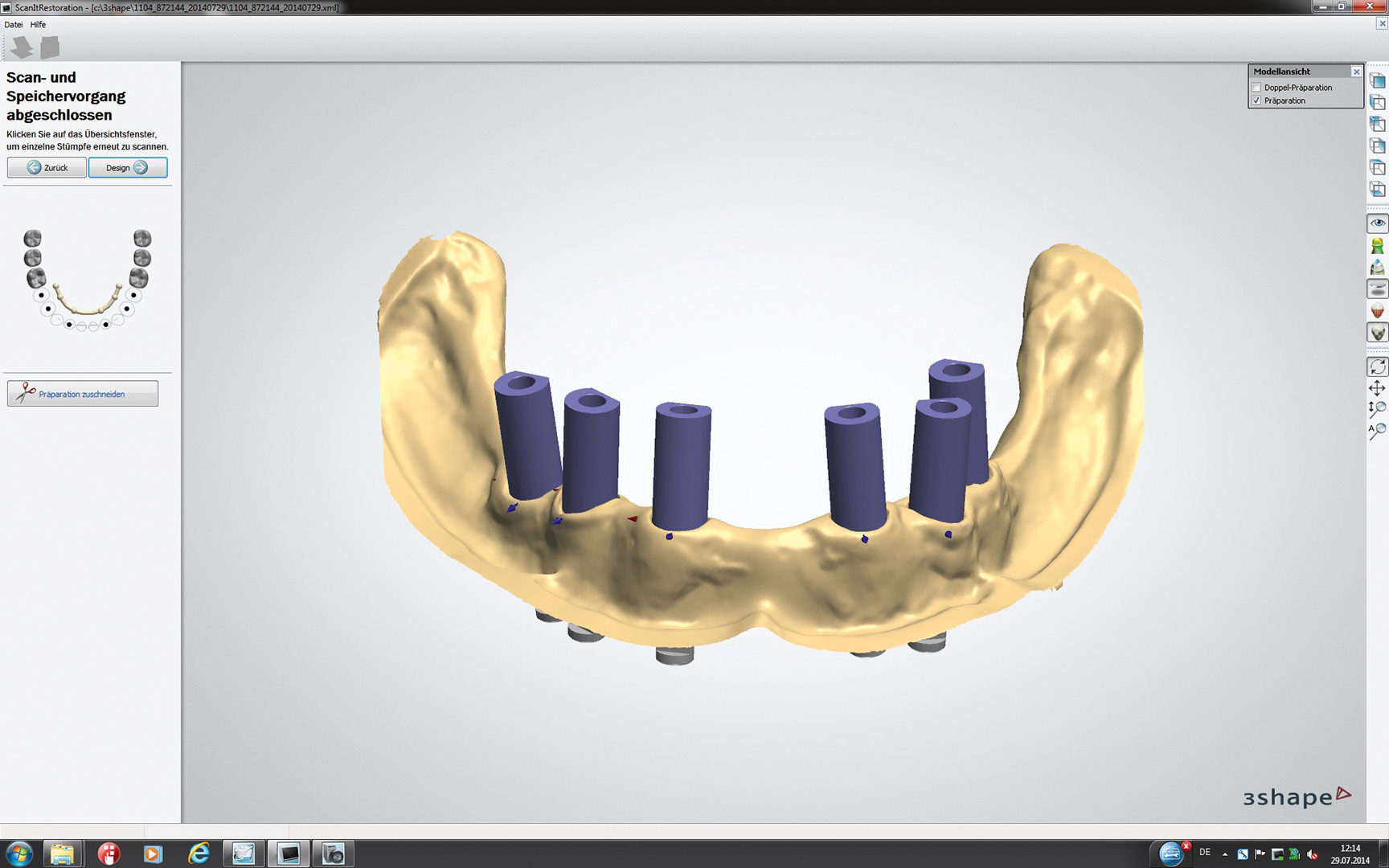Click the red gingiva tooth icon
The image size is (1389, 868).
click(1377, 311)
